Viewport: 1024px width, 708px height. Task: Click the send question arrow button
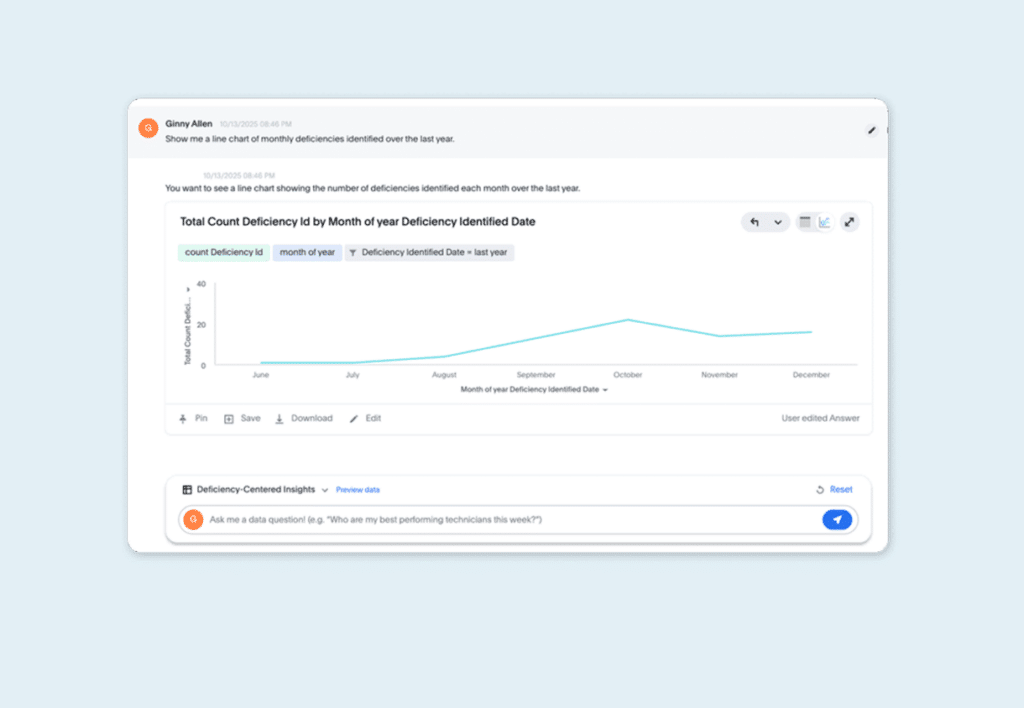point(837,519)
